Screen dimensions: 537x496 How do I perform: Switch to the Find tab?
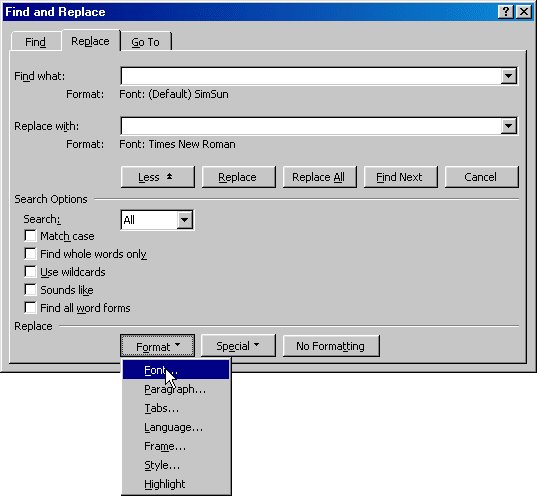[x=36, y=42]
